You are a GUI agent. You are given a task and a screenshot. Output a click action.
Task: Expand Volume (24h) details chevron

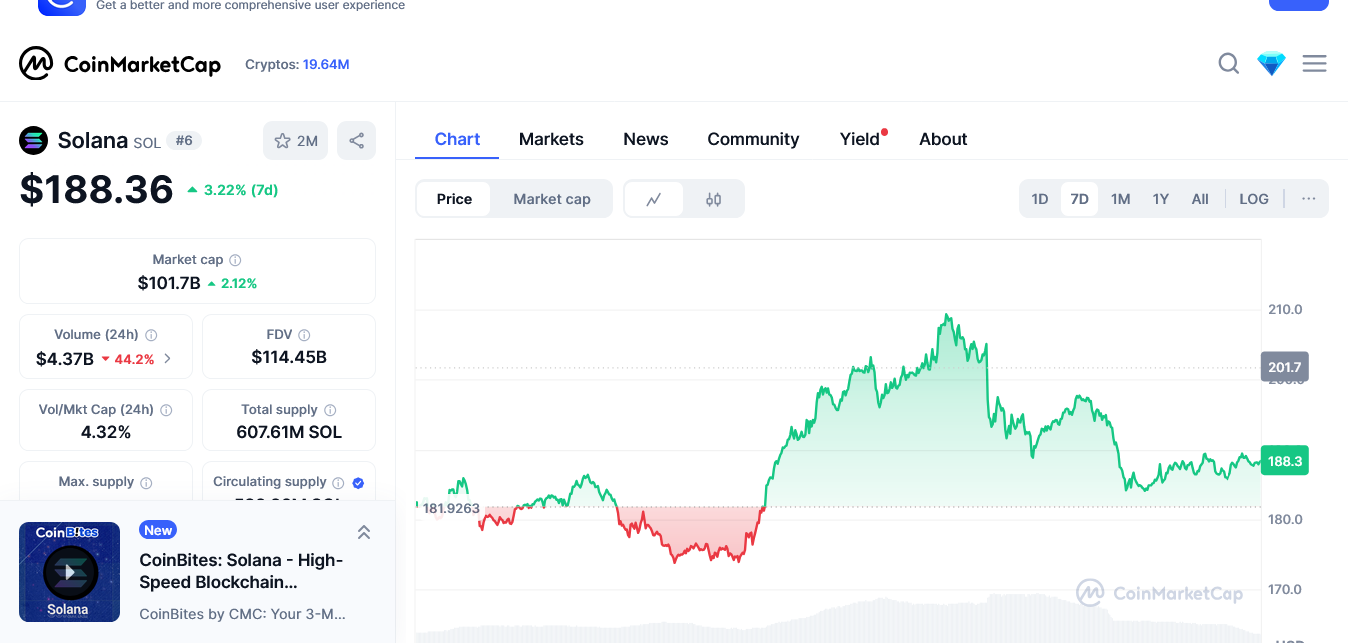point(167,358)
